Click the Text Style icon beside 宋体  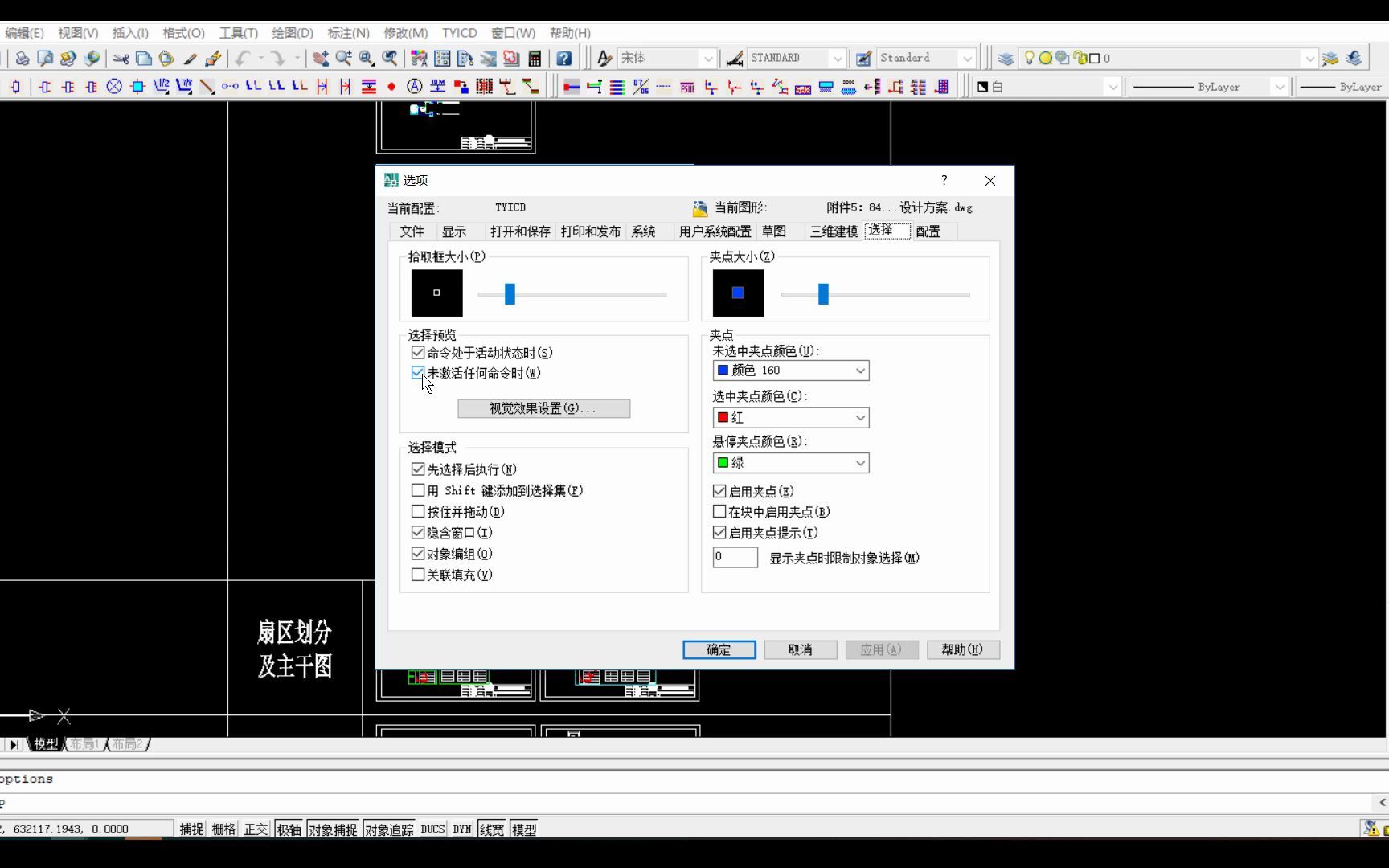pos(604,58)
